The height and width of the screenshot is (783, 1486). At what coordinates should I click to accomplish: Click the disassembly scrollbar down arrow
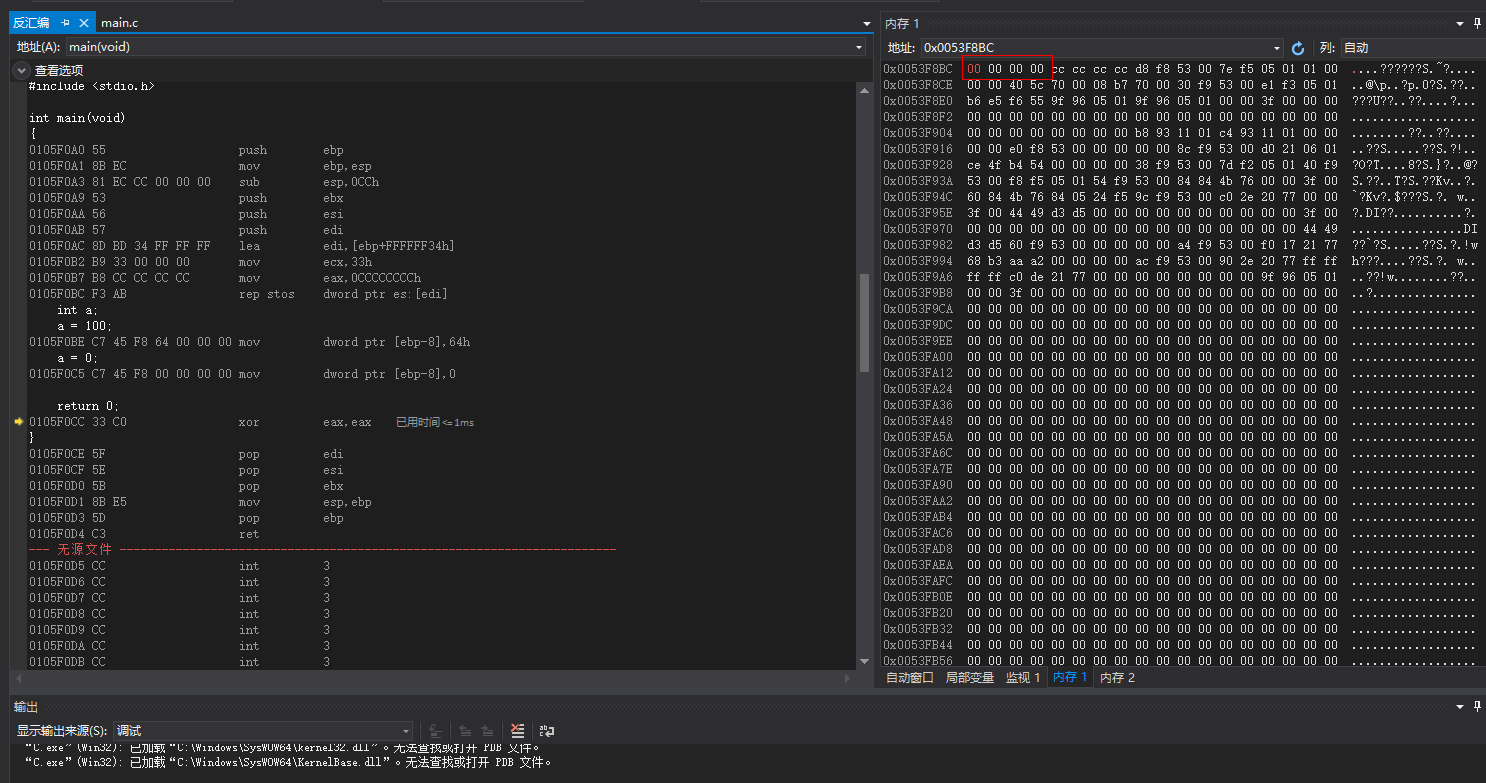pyautogui.click(x=865, y=661)
